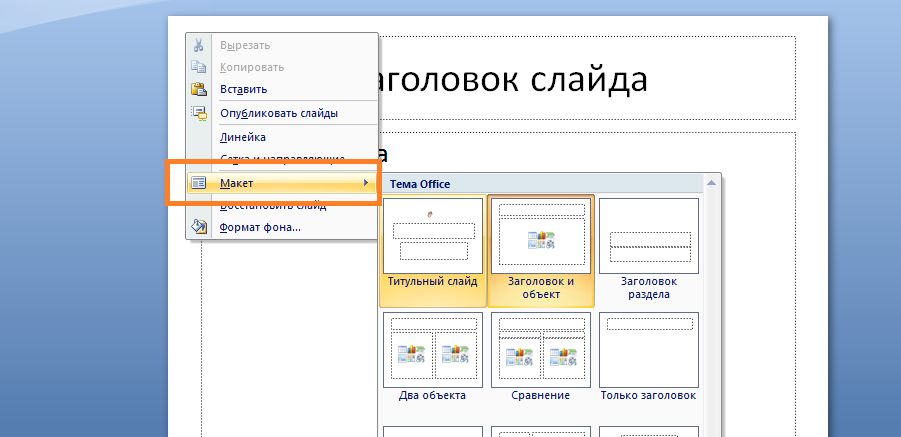
Task: Click the Формат фона icon
Action: 198,227
